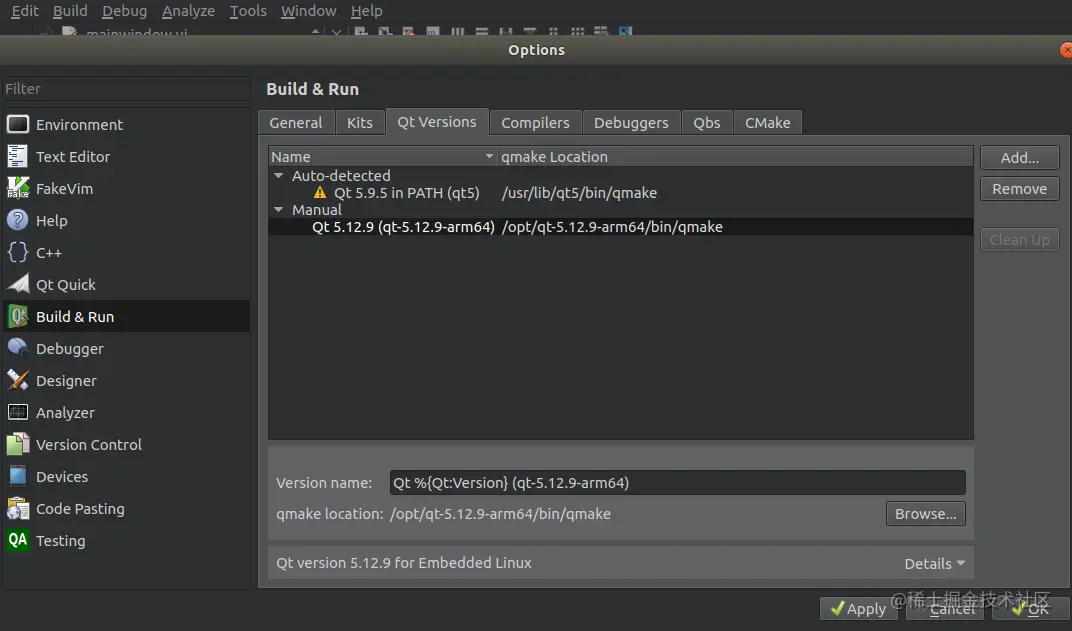The width and height of the screenshot is (1072, 631).
Task: Open the Window menu
Action: (x=308, y=11)
